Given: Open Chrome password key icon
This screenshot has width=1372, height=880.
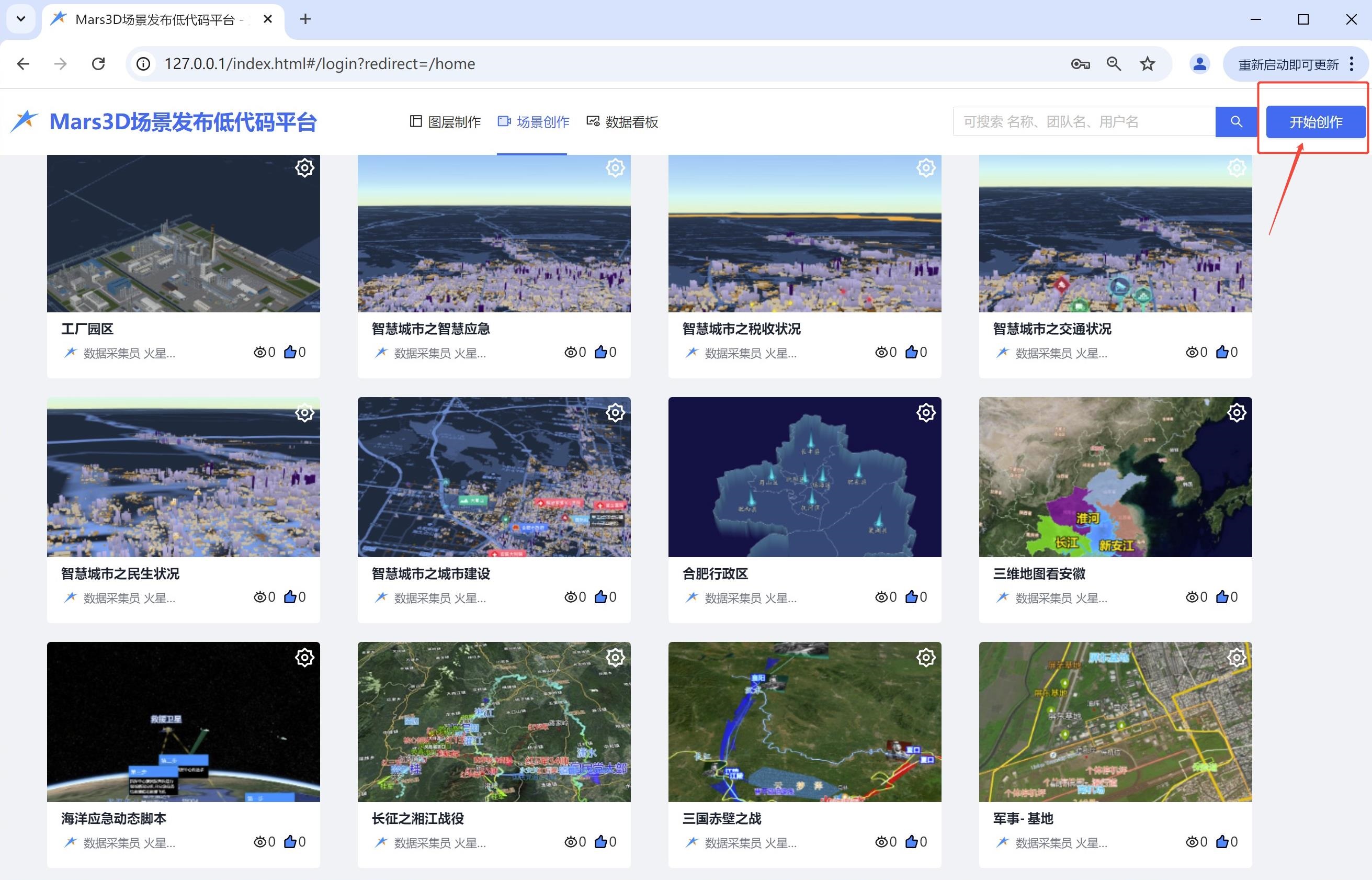Looking at the screenshot, I should 1080,64.
